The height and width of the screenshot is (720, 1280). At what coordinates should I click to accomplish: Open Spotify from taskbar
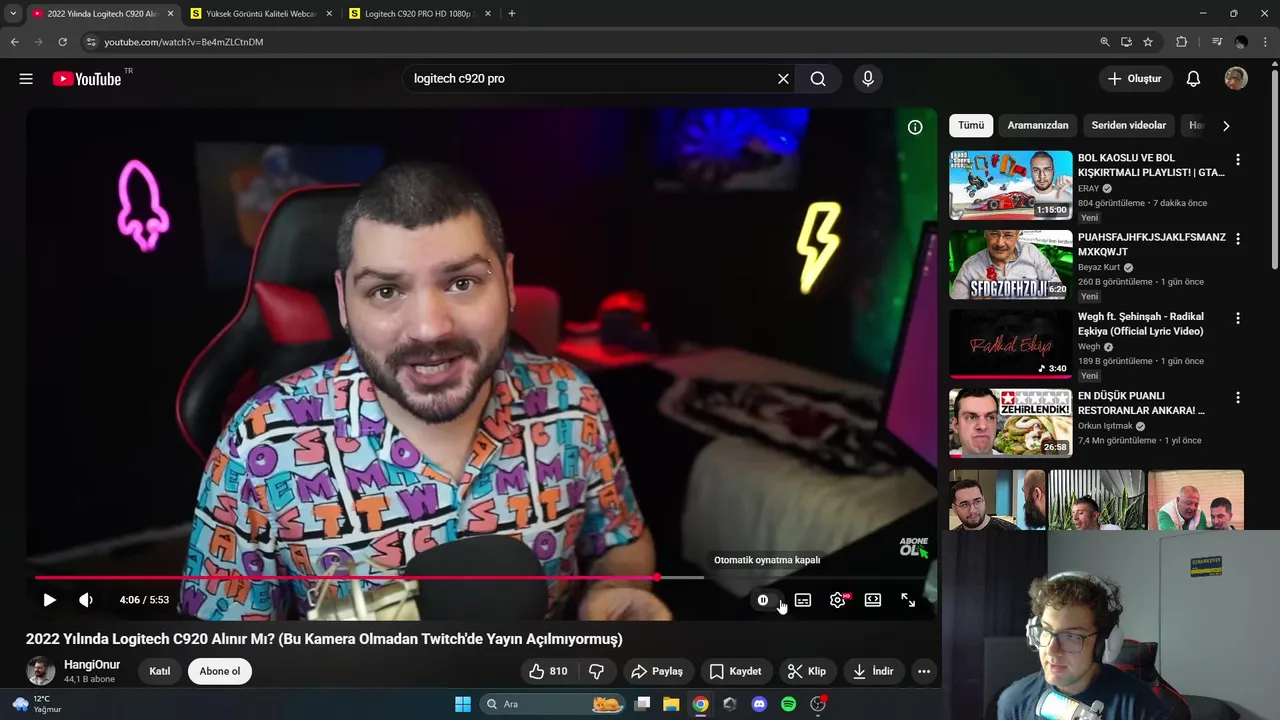(x=788, y=704)
